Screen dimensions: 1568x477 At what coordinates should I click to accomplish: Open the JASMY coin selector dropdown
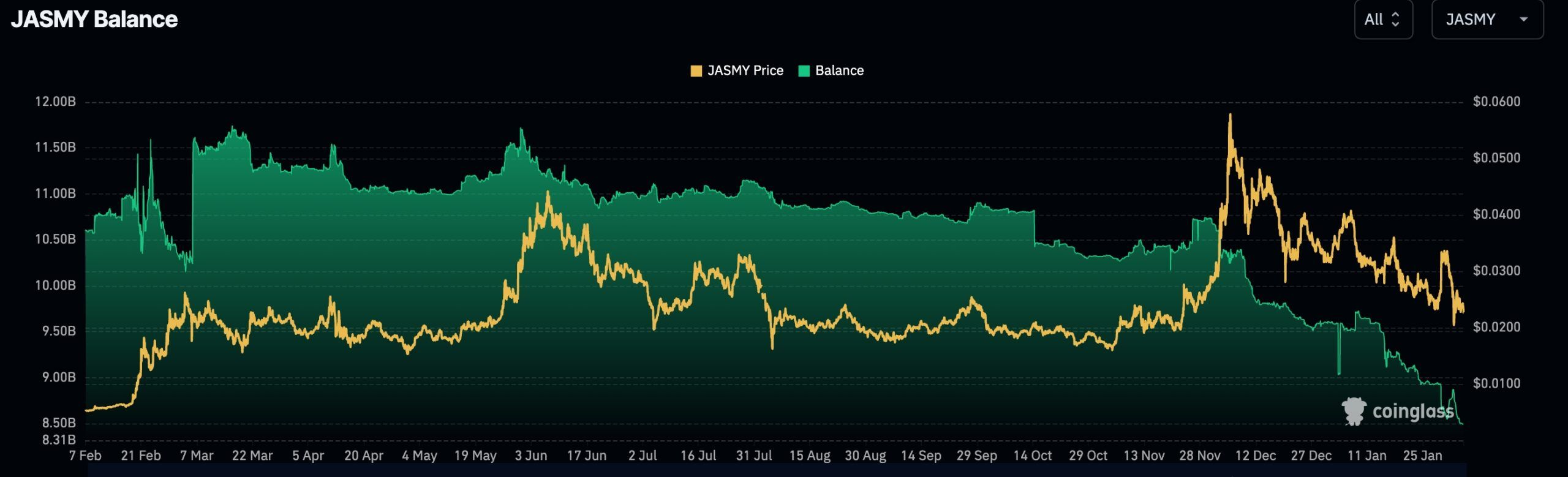(1487, 20)
